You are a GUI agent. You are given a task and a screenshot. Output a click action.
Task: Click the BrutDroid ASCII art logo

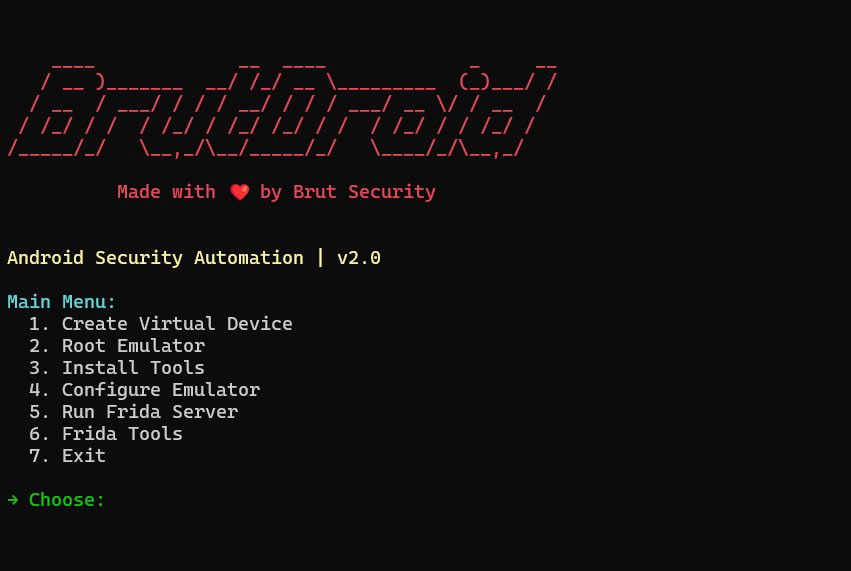(282, 111)
